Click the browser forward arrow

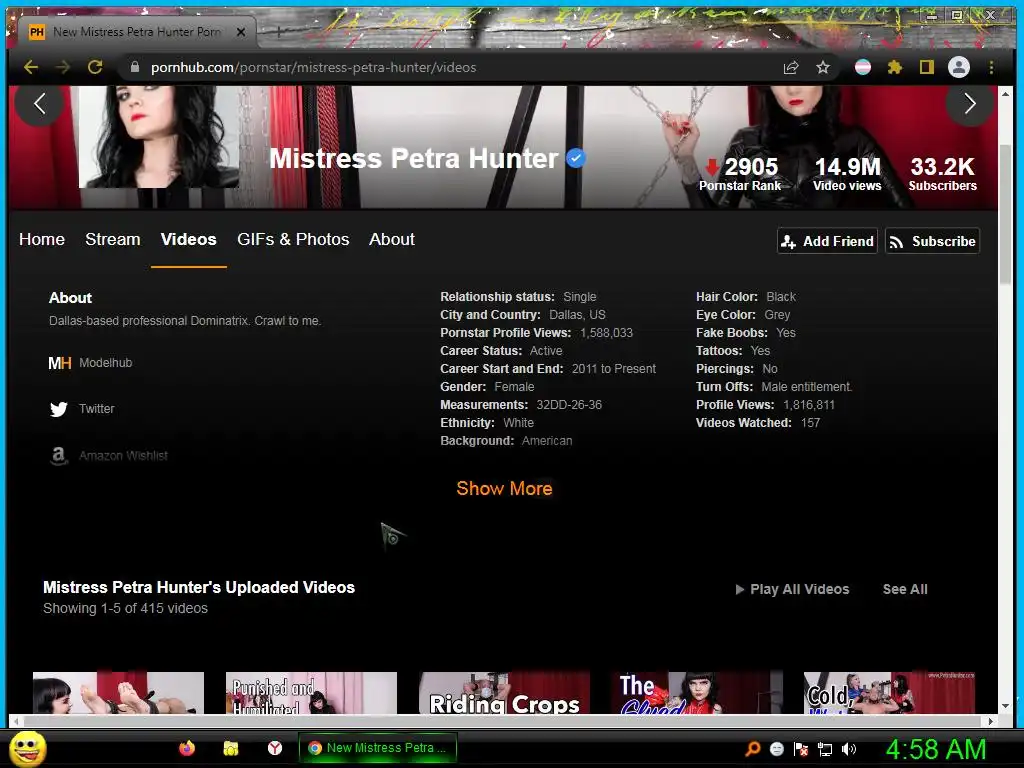click(x=63, y=67)
